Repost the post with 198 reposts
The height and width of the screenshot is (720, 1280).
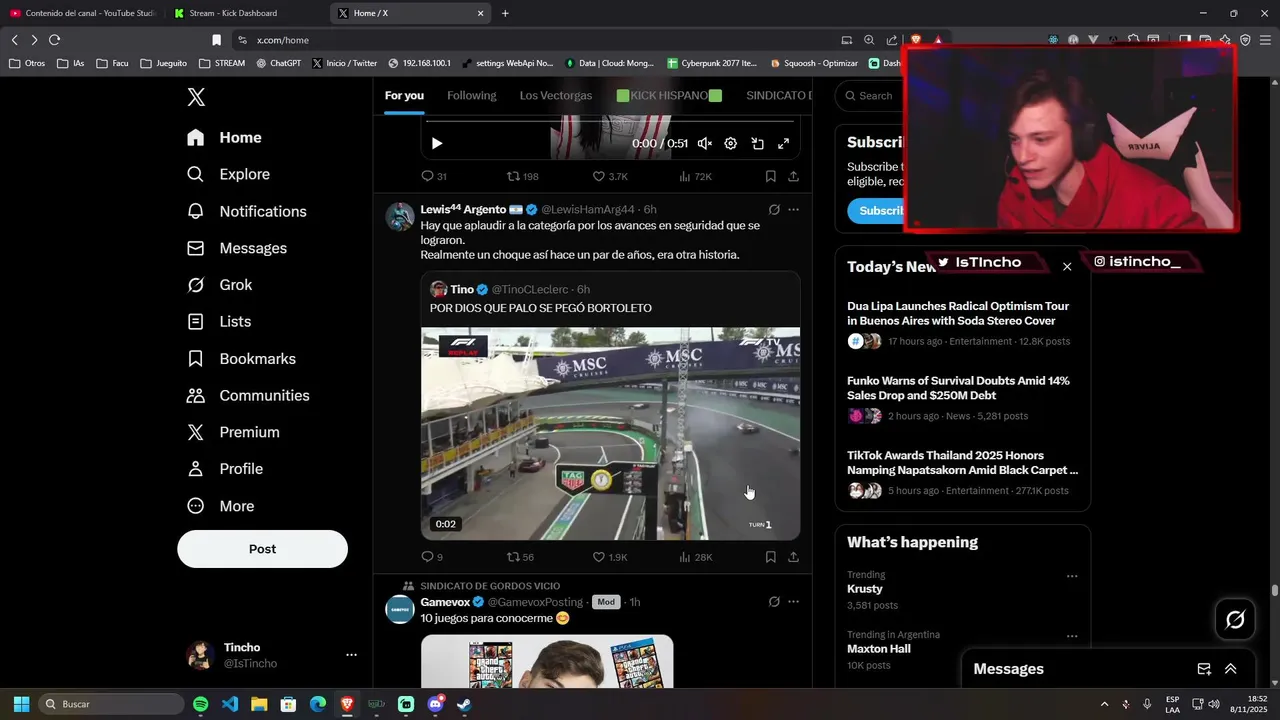coord(522,176)
